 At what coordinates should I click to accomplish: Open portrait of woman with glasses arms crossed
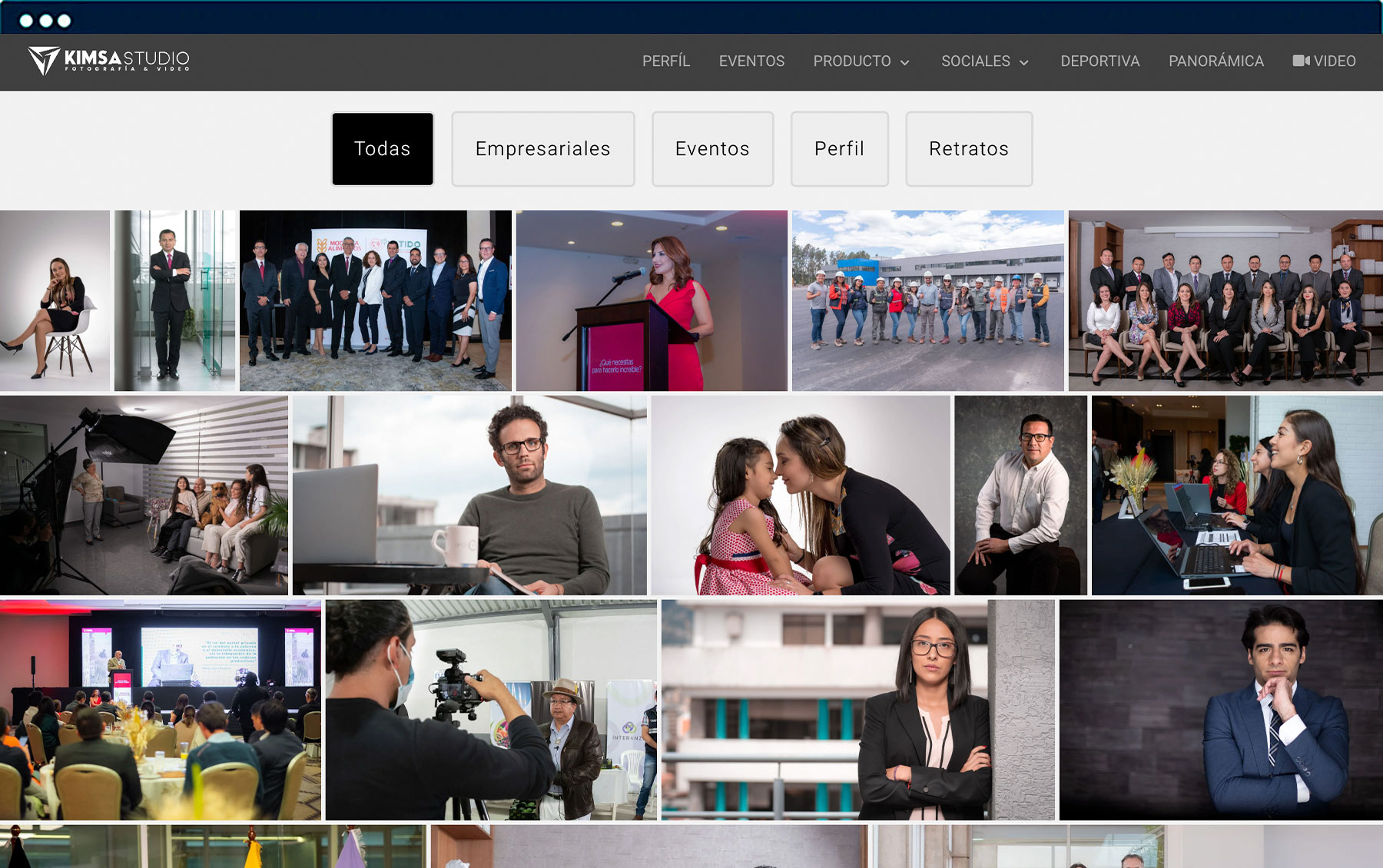coord(858,710)
